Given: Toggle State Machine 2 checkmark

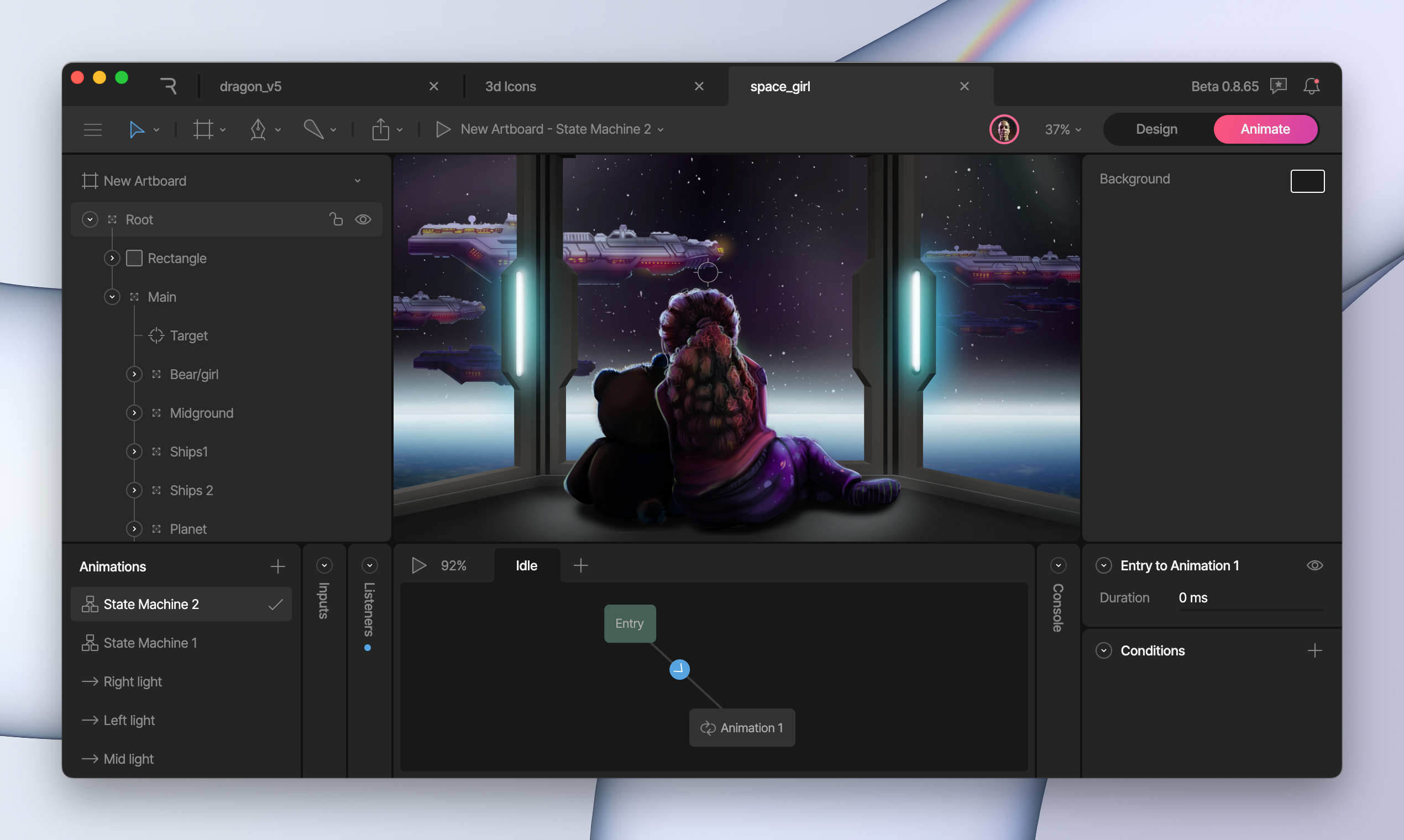Looking at the screenshot, I should (x=276, y=604).
